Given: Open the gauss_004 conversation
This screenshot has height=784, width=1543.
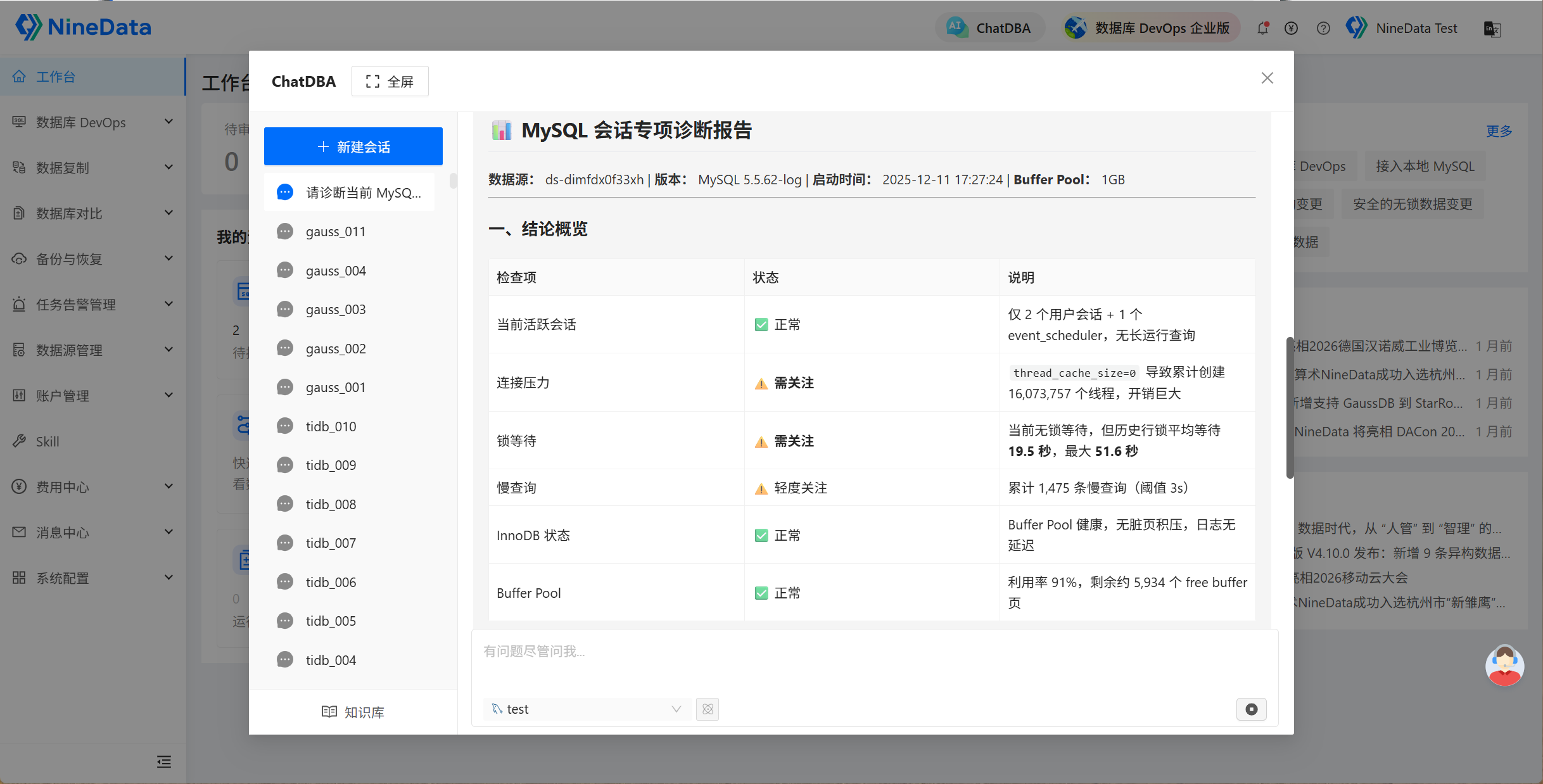Looking at the screenshot, I should (x=350, y=271).
